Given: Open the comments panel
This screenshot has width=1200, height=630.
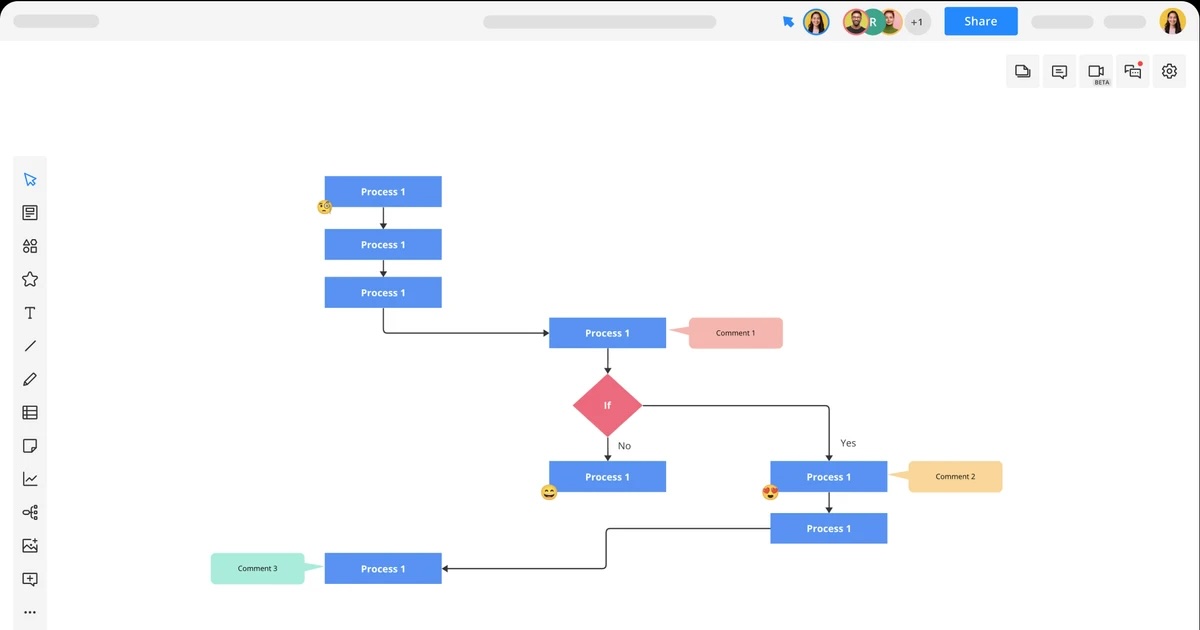Looking at the screenshot, I should coord(1059,71).
